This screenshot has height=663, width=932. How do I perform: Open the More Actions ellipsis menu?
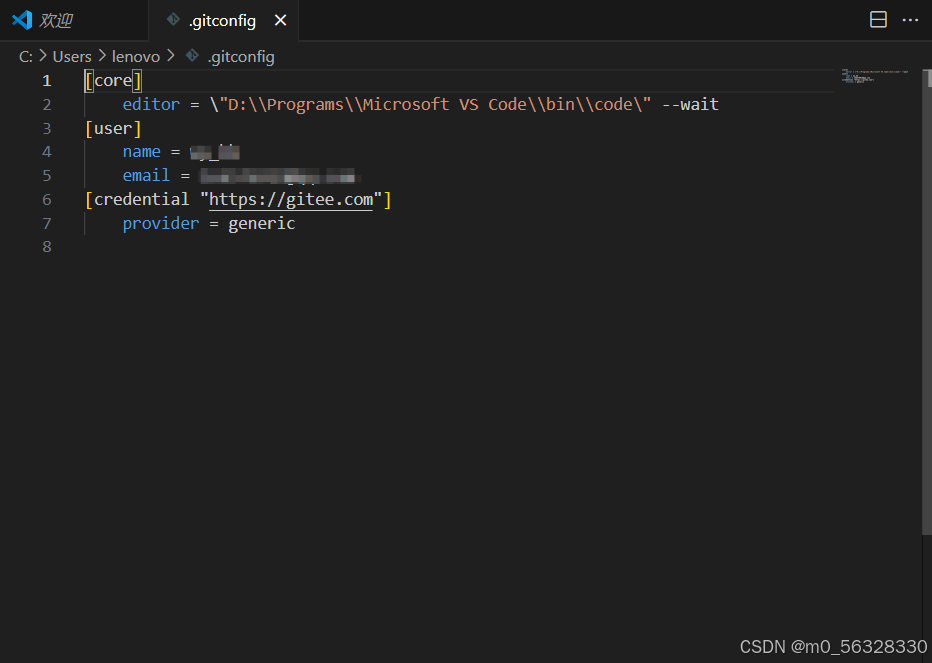click(x=910, y=19)
